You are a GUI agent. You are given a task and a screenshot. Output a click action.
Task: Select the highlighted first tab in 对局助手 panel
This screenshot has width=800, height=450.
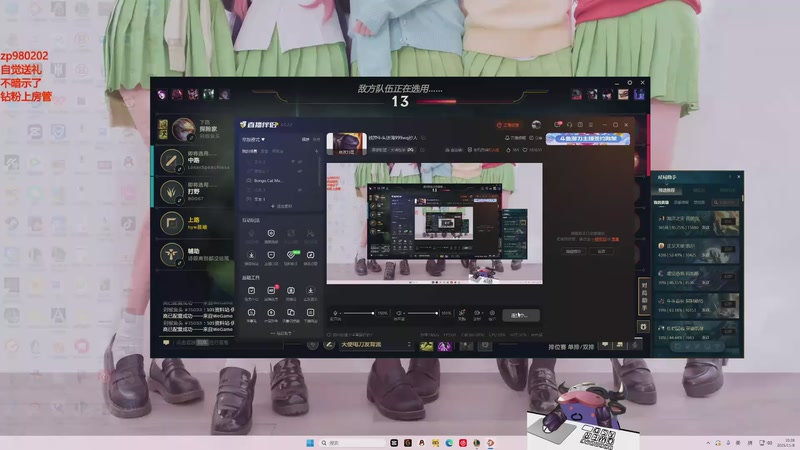pos(666,190)
